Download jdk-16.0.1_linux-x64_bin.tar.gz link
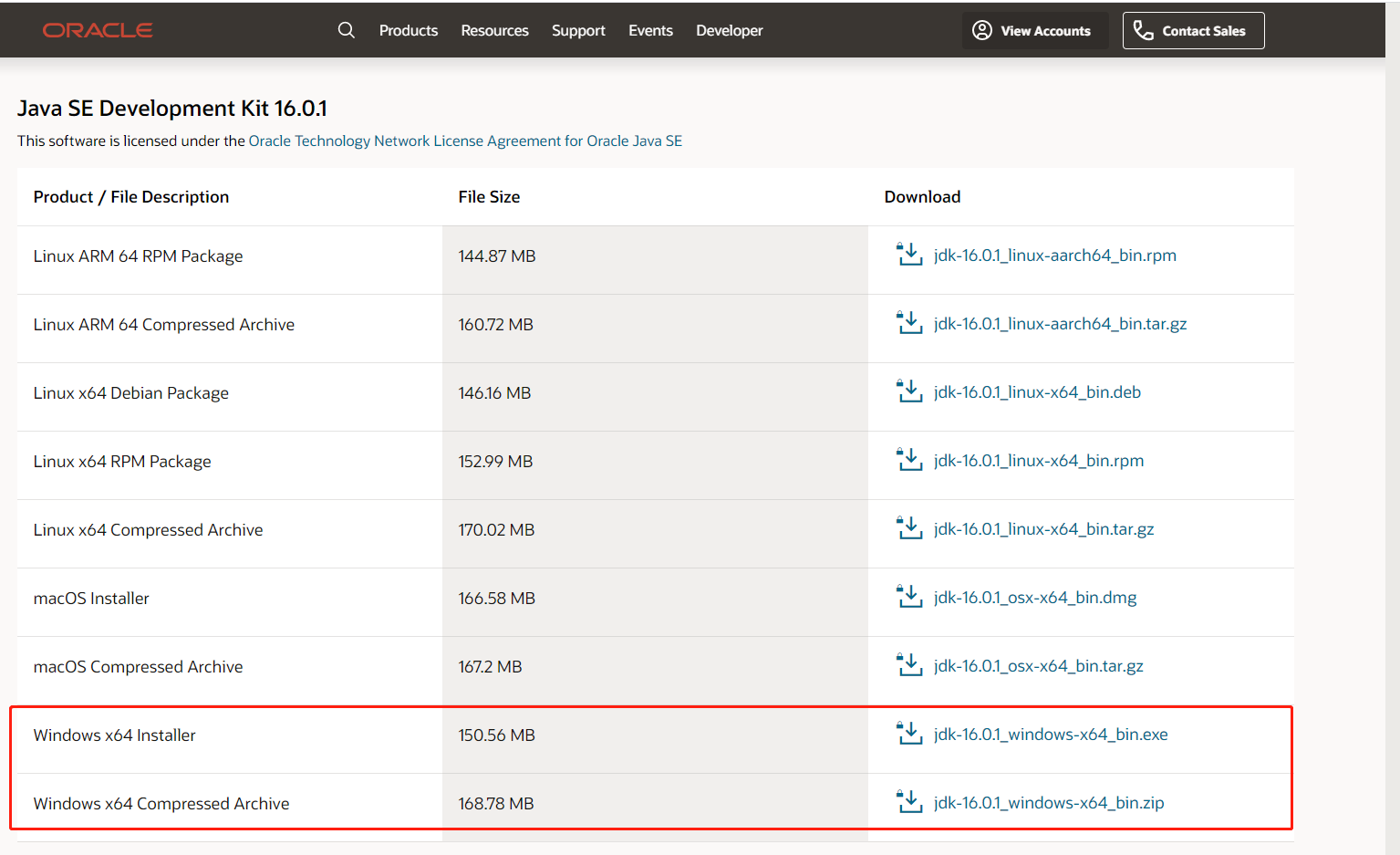The width and height of the screenshot is (1400, 855). click(x=1044, y=529)
